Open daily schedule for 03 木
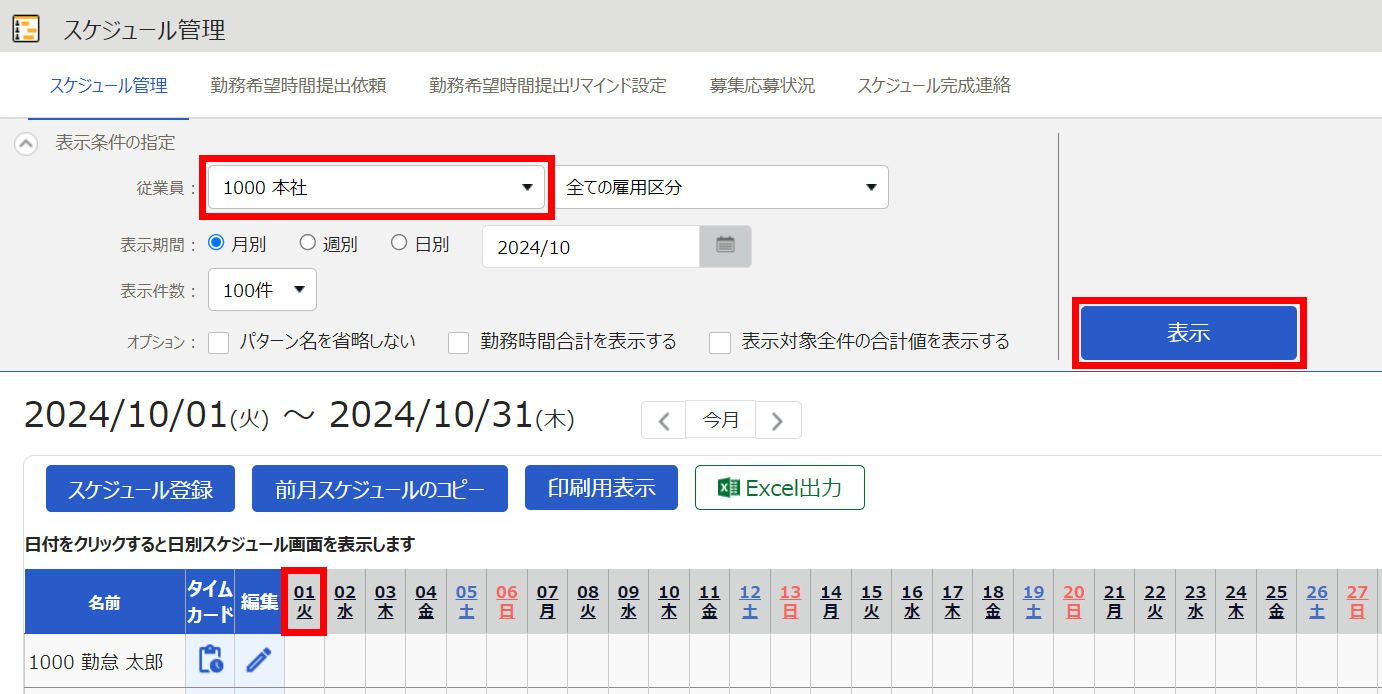This screenshot has height=694, width=1382. 386,602
